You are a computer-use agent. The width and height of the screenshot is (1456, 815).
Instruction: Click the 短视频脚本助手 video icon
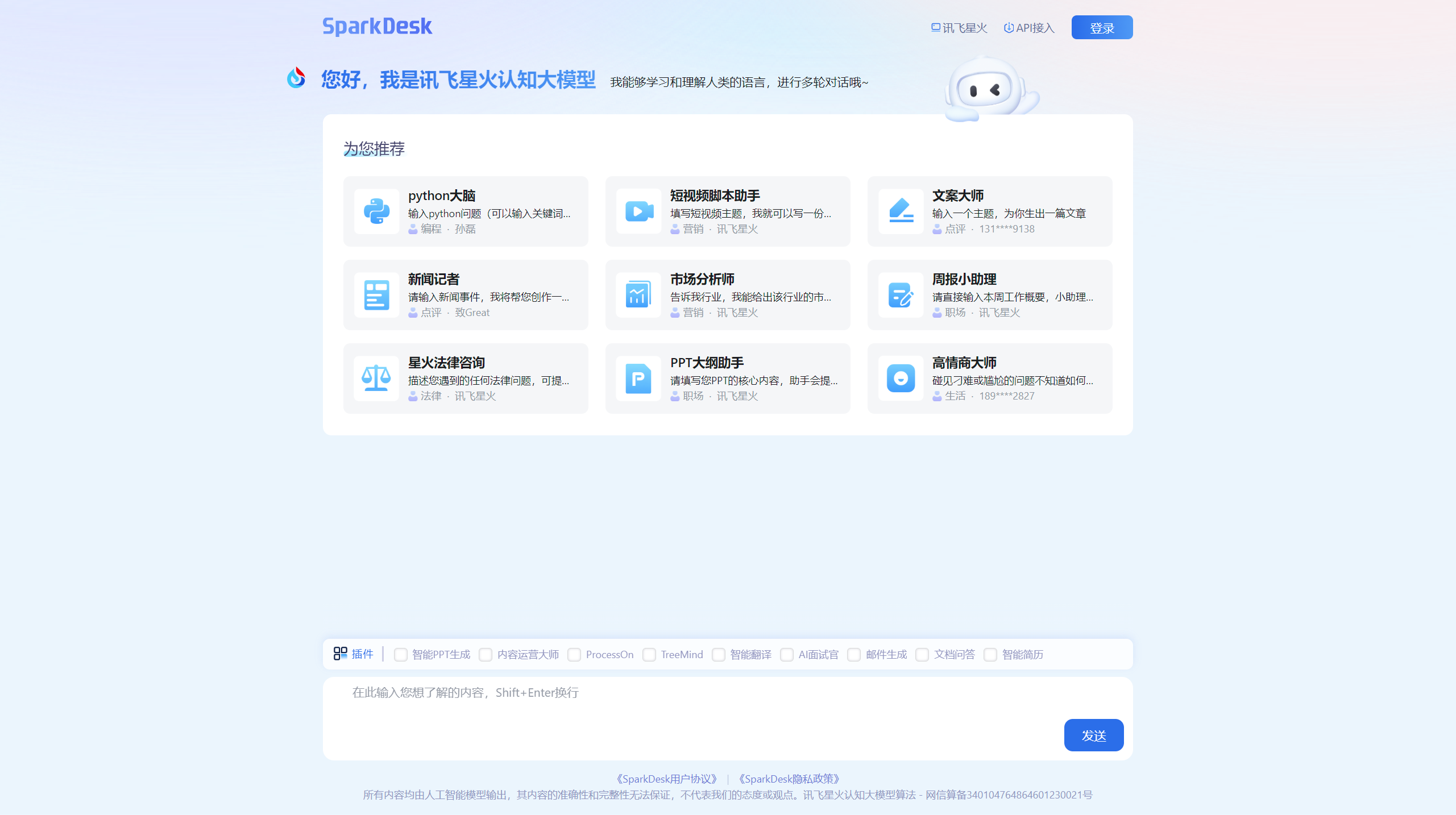638,211
